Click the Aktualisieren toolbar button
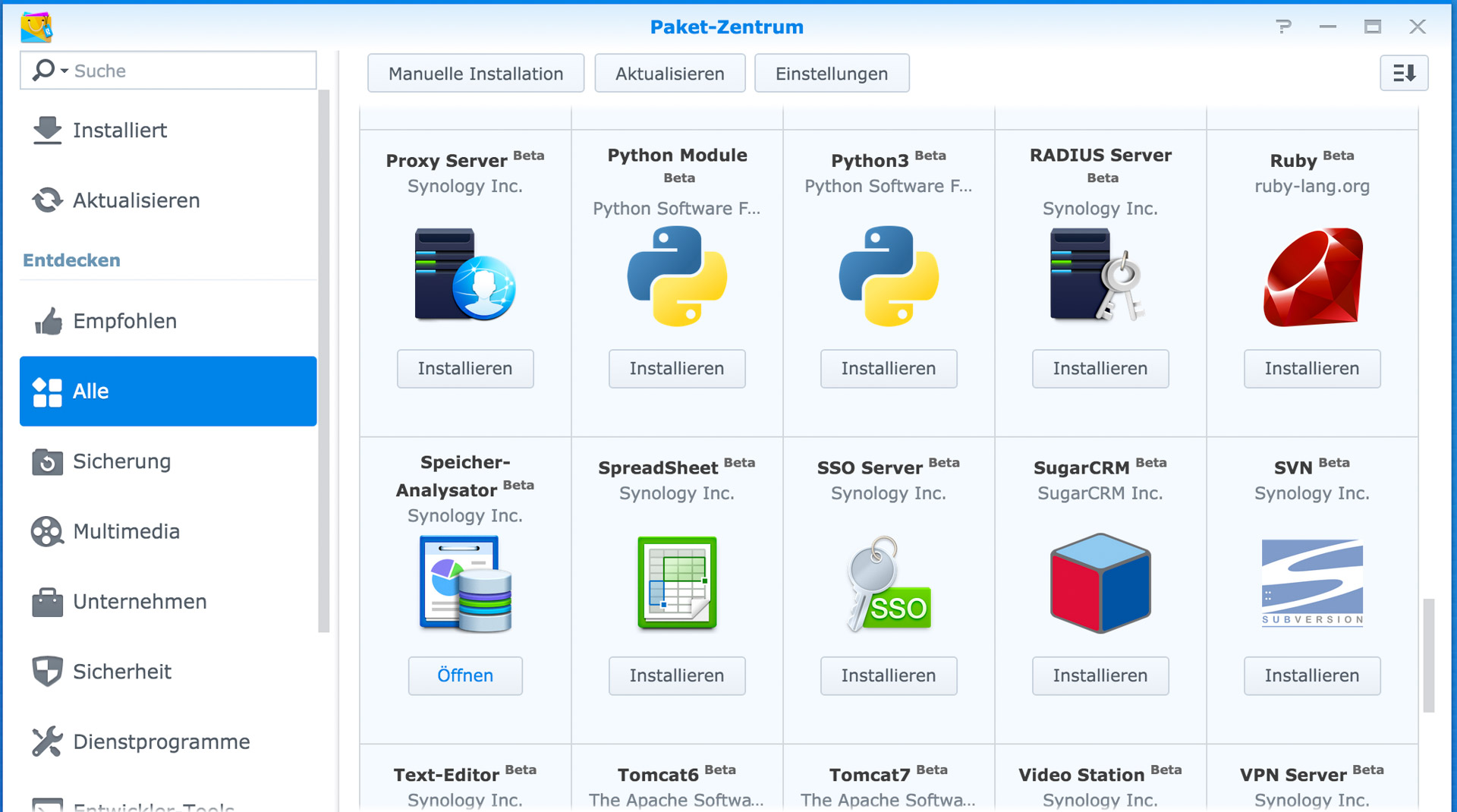Viewport: 1457px width, 812px height. click(x=670, y=74)
